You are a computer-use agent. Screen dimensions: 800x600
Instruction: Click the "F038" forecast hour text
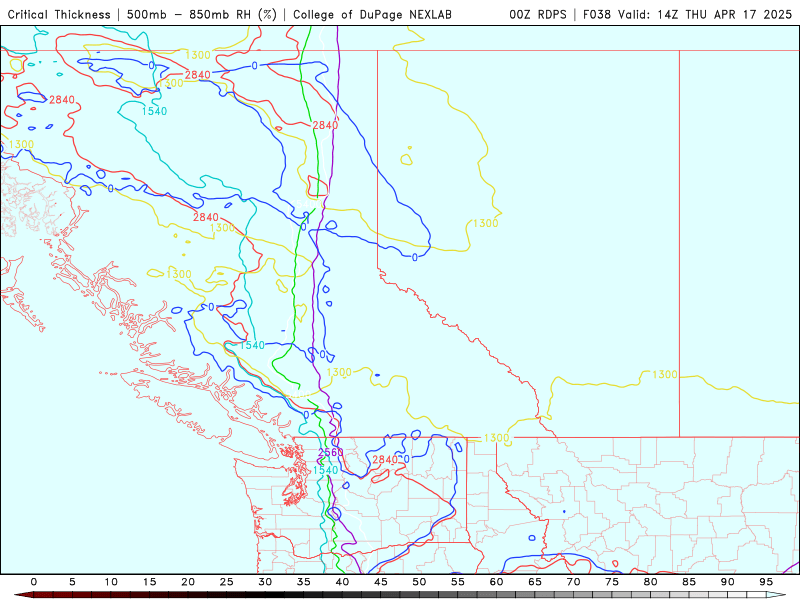pos(597,14)
